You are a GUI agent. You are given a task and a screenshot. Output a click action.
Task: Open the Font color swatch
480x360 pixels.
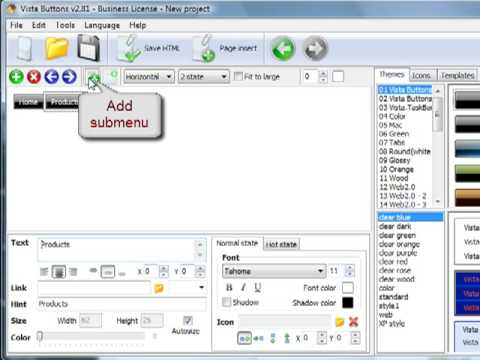348,288
